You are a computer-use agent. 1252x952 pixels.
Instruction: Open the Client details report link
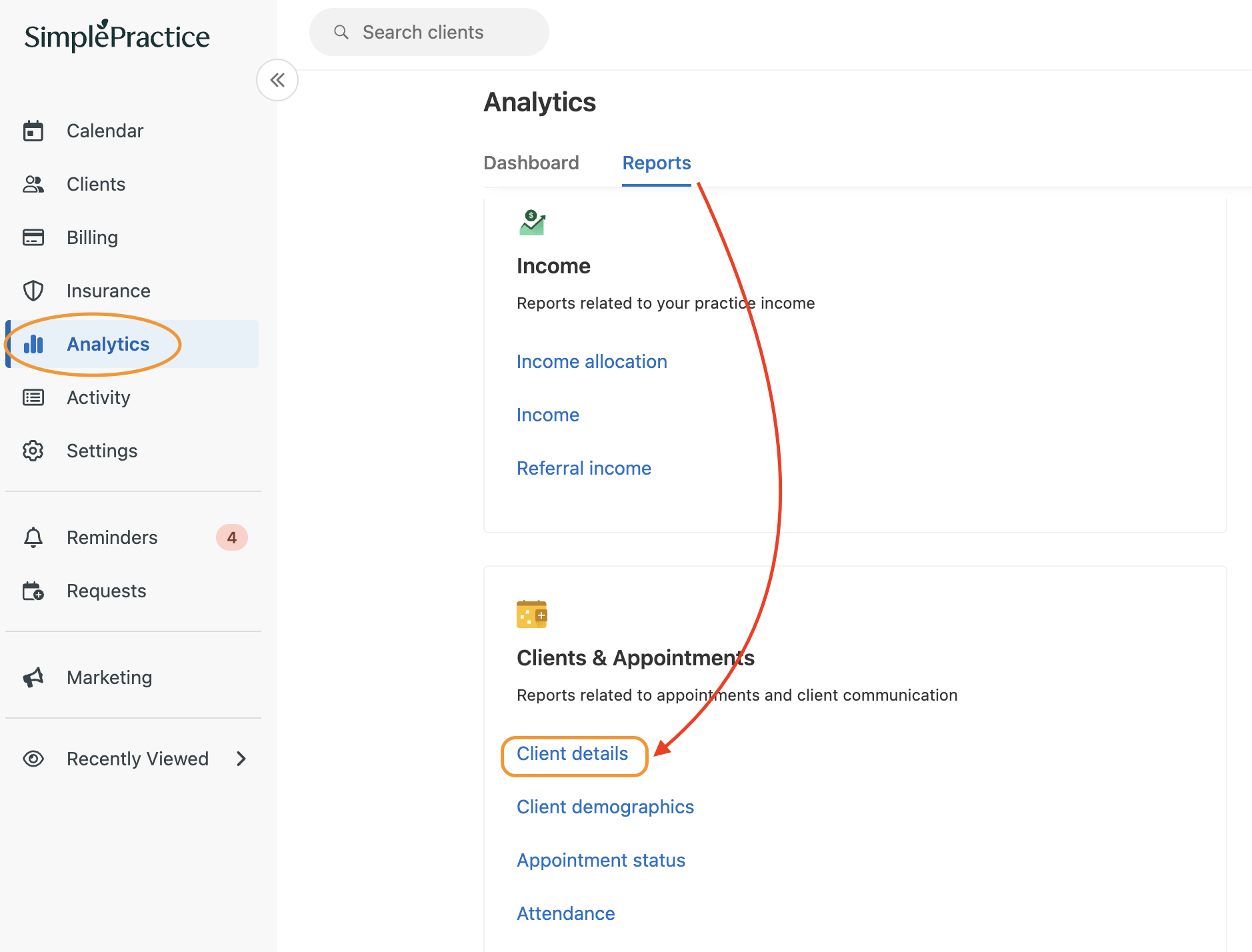pyautogui.click(x=573, y=753)
